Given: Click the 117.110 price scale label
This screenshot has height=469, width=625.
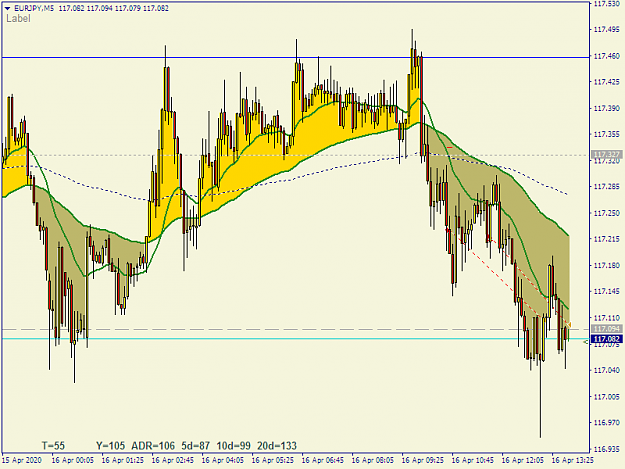Looking at the screenshot, I should tap(607, 318).
